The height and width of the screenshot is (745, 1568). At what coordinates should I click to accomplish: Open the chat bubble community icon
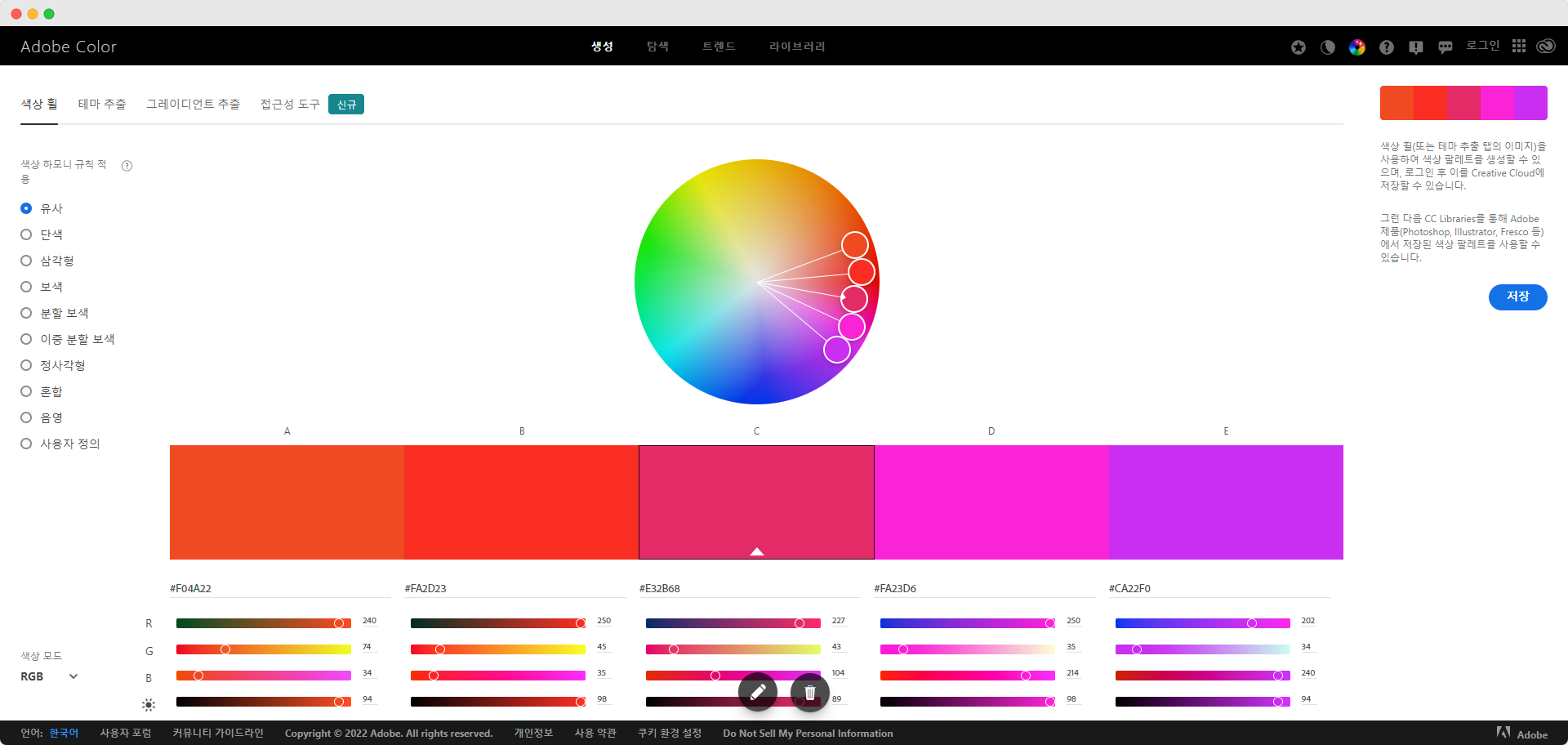click(x=1445, y=47)
